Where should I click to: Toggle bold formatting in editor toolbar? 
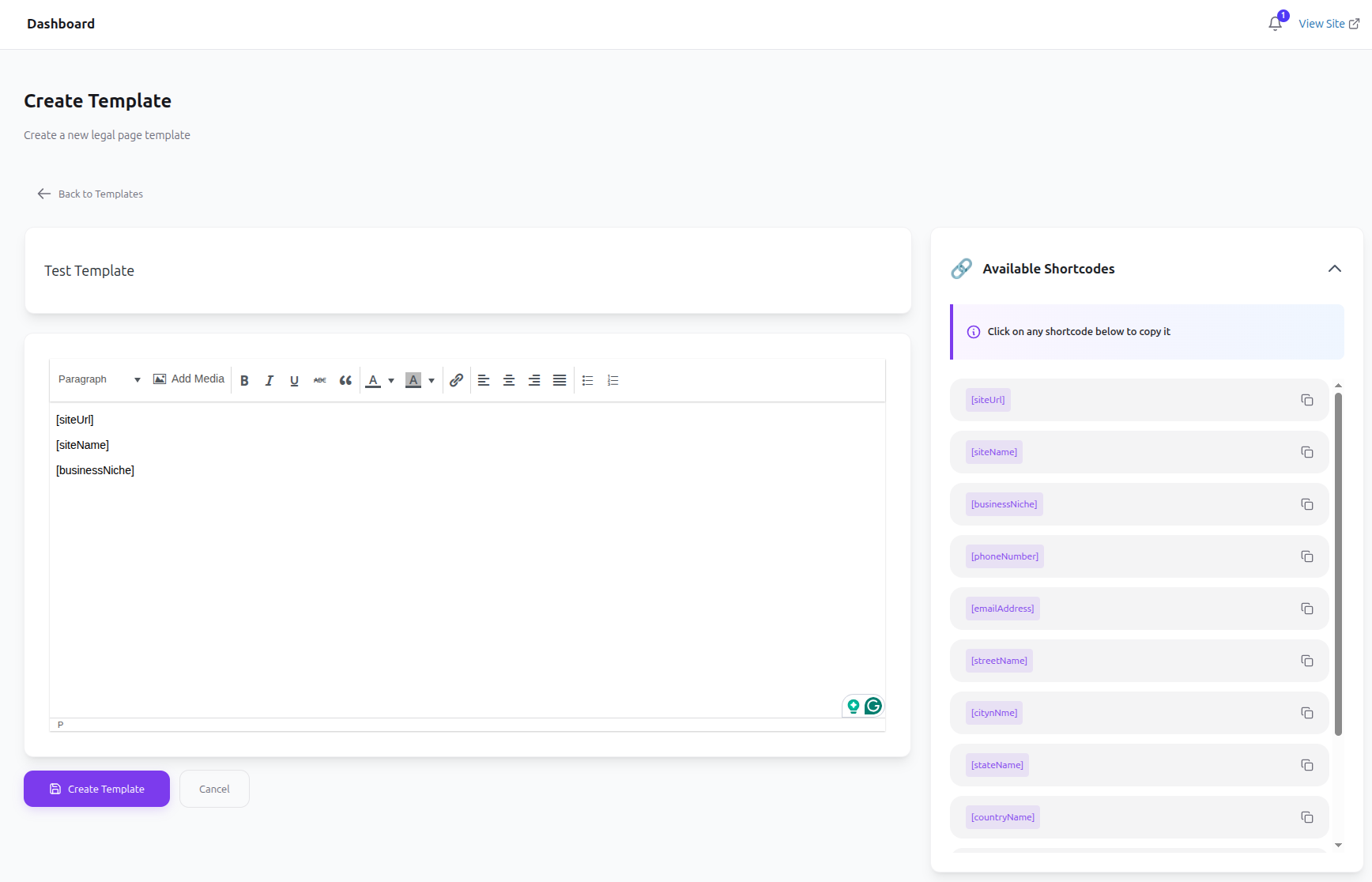tap(244, 380)
